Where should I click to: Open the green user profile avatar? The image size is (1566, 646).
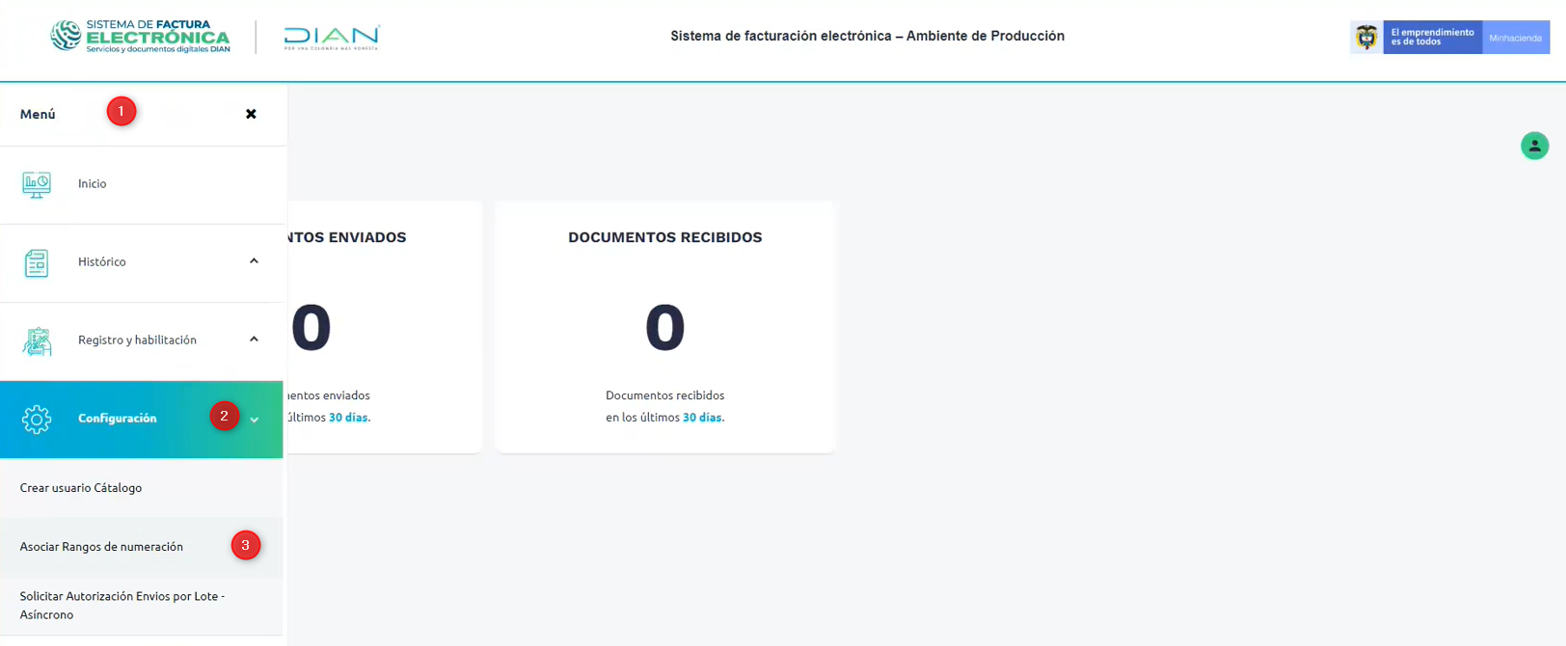click(1534, 146)
